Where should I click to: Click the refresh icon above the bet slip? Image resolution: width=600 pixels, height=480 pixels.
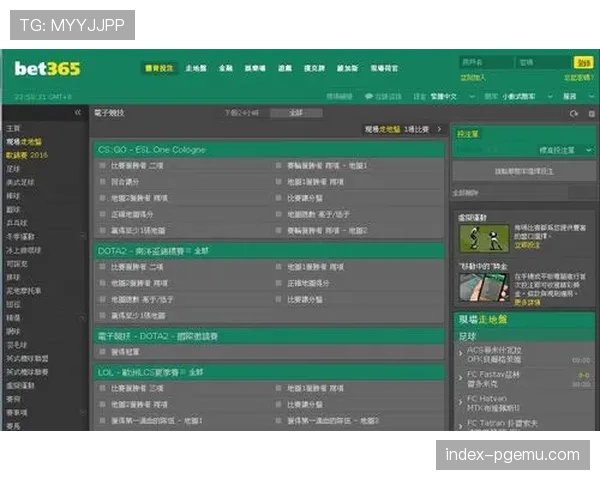click(574, 113)
